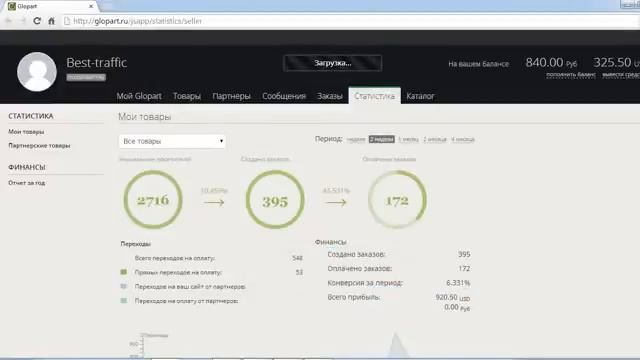Click the пополнить баланс link

(x=571, y=75)
